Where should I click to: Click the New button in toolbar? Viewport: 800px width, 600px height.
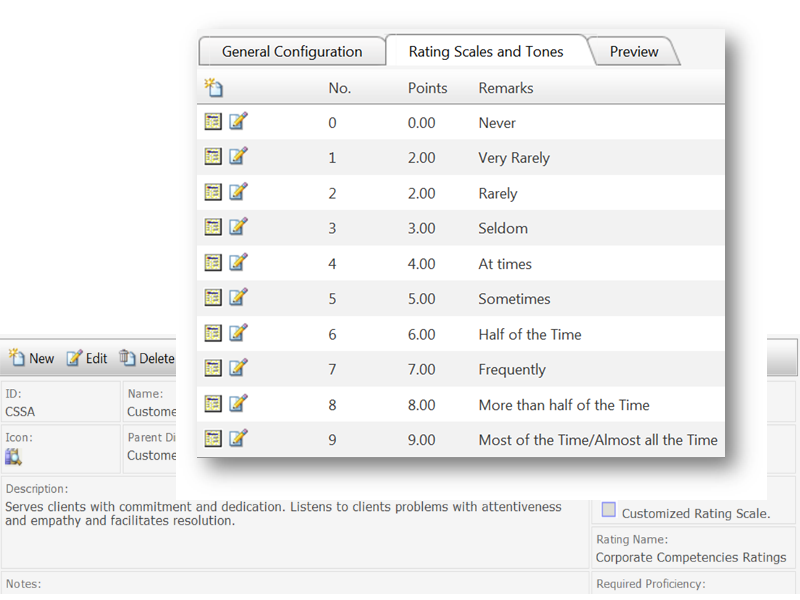coord(32,358)
